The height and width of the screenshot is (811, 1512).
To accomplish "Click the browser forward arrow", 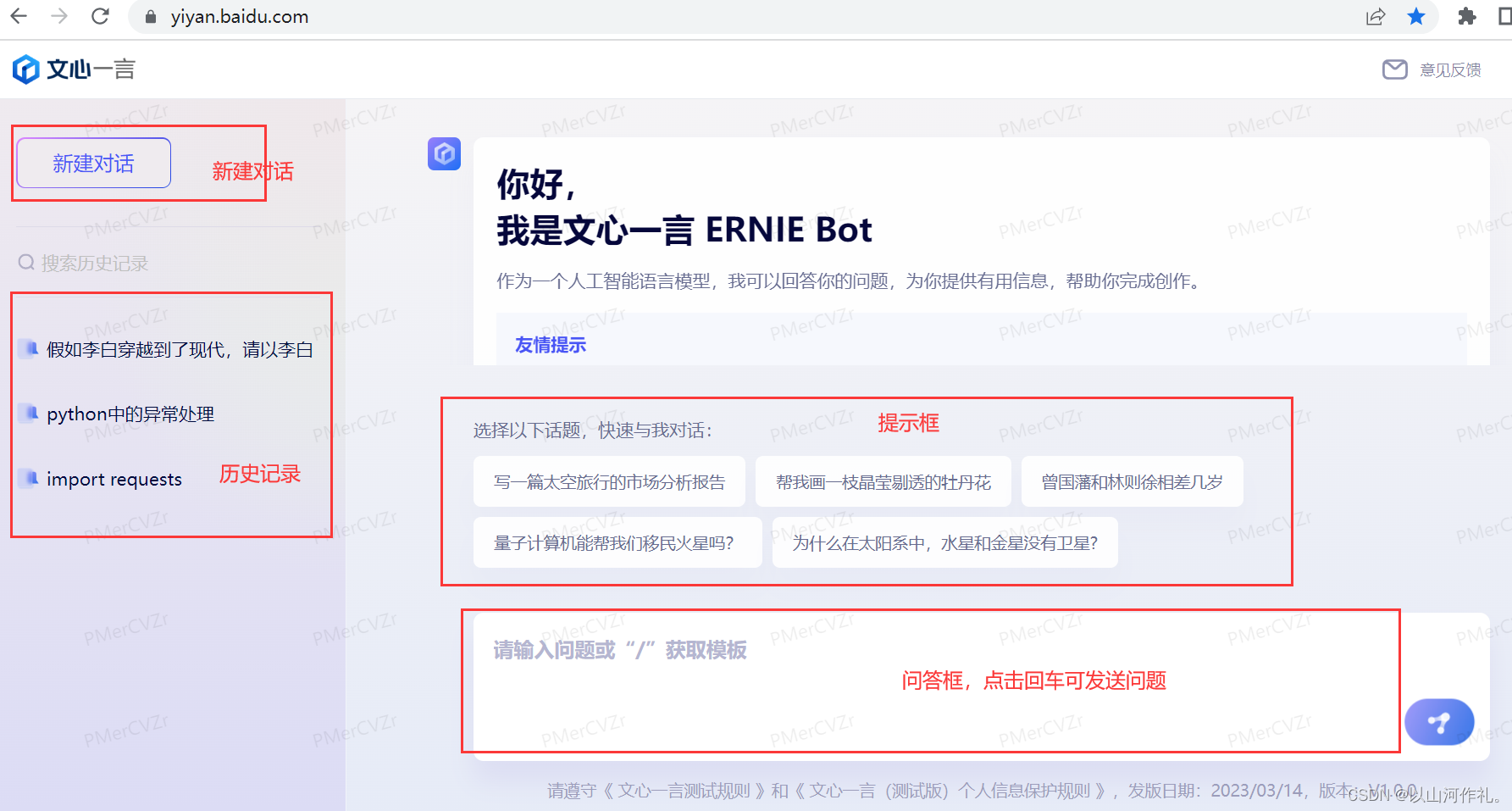I will click(59, 16).
